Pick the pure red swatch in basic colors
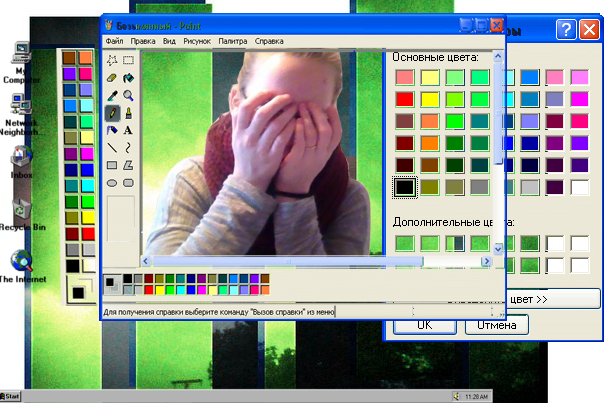 pyautogui.click(x=404, y=99)
